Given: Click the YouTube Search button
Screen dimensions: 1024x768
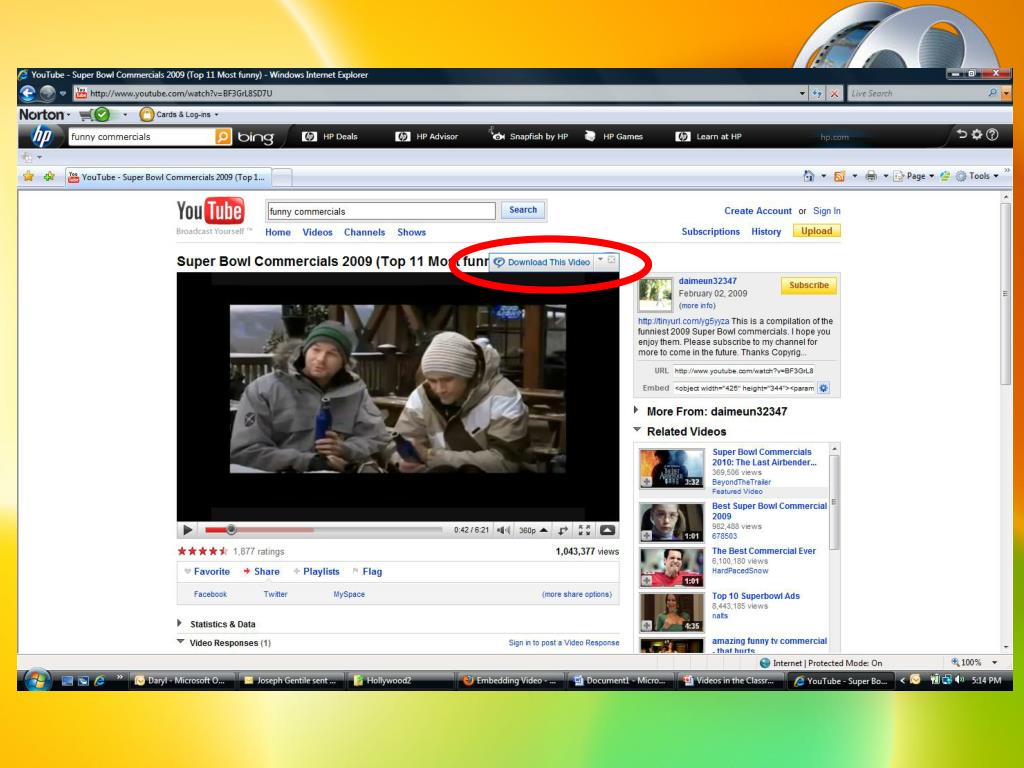Looking at the screenshot, I should pos(523,210).
